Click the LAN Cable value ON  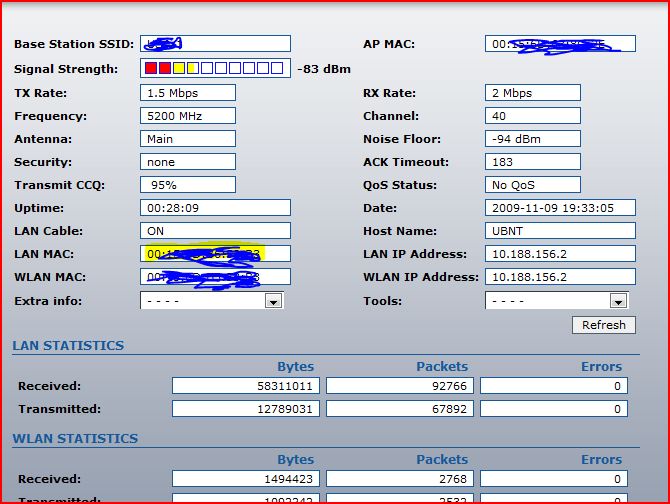click(x=215, y=231)
